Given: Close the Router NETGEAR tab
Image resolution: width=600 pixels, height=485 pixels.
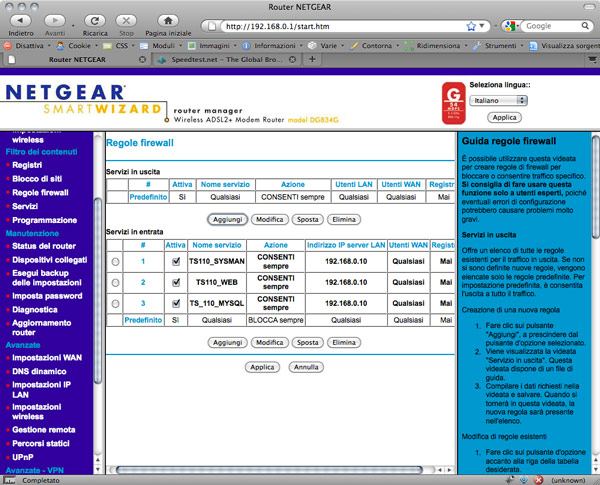Looking at the screenshot, I should coord(142,59).
